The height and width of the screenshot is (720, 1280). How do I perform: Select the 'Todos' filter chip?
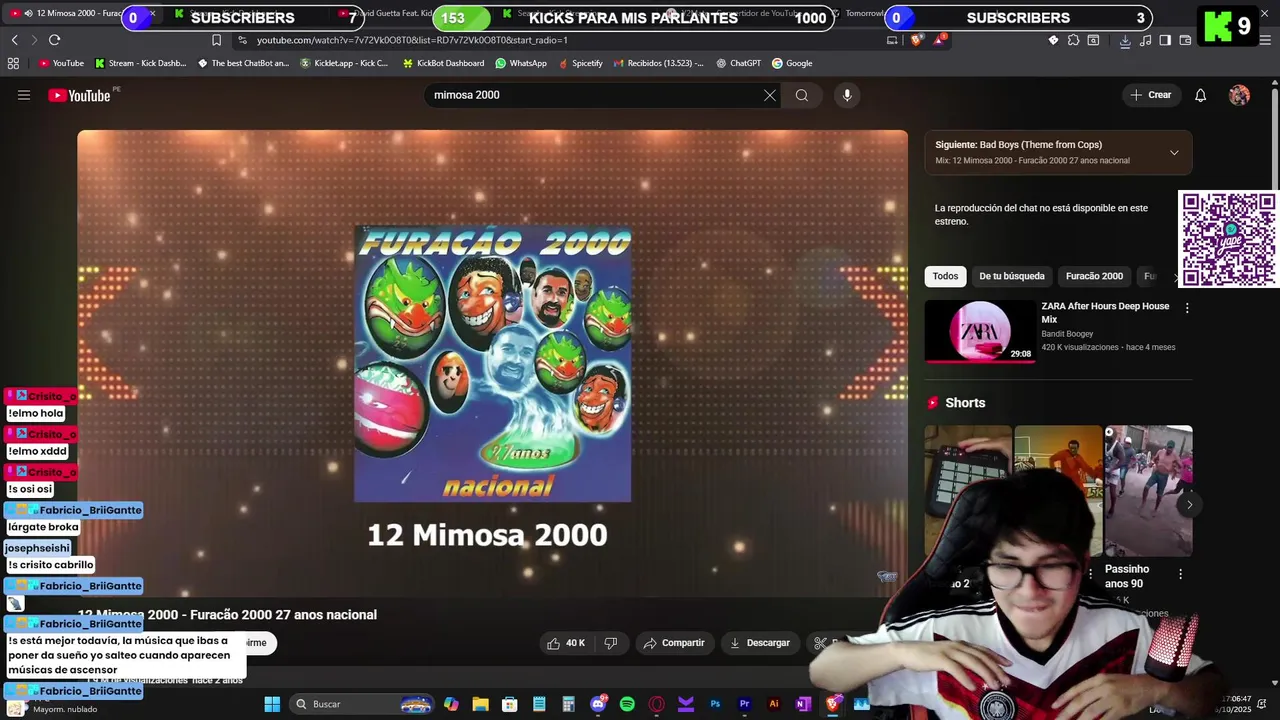click(x=945, y=276)
